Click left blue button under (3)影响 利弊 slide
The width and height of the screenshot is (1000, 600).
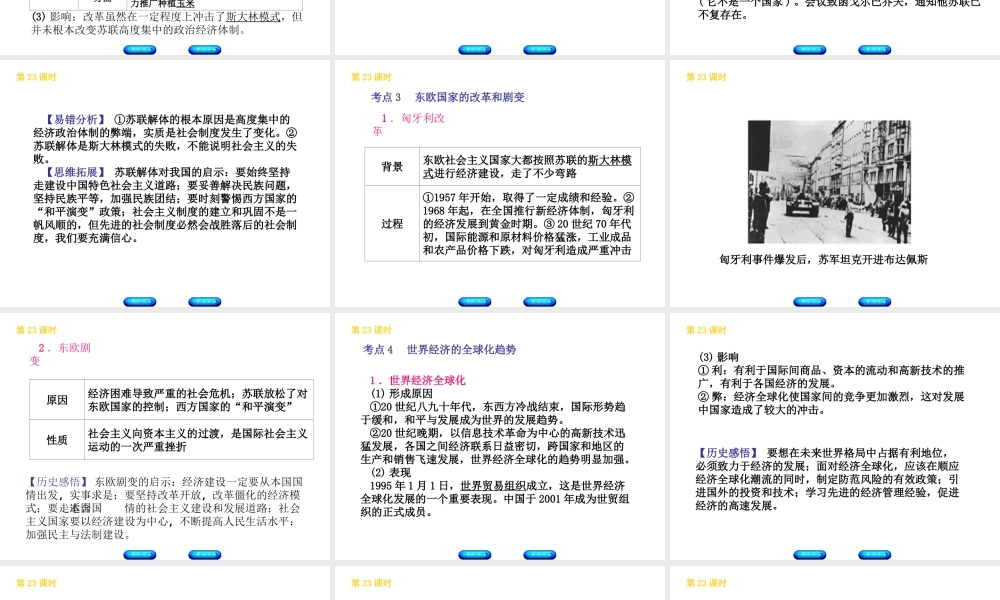[810, 555]
